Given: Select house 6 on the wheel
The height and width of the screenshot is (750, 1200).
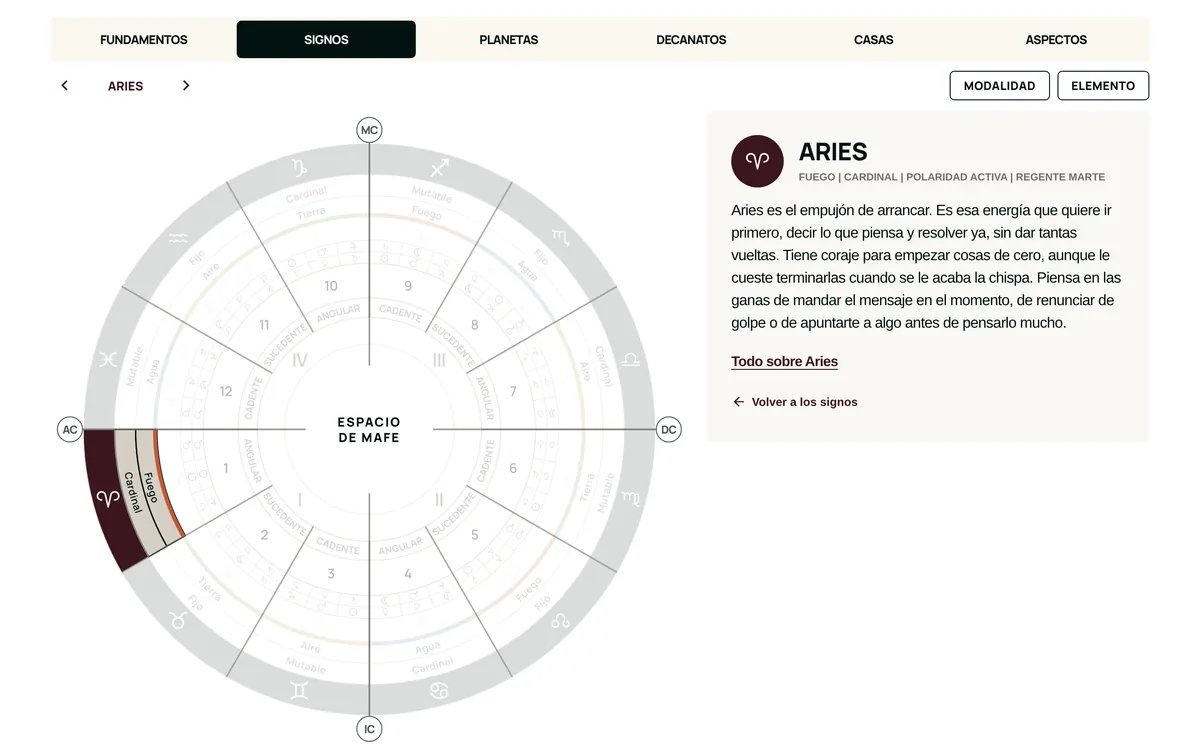Looking at the screenshot, I should click(513, 468).
